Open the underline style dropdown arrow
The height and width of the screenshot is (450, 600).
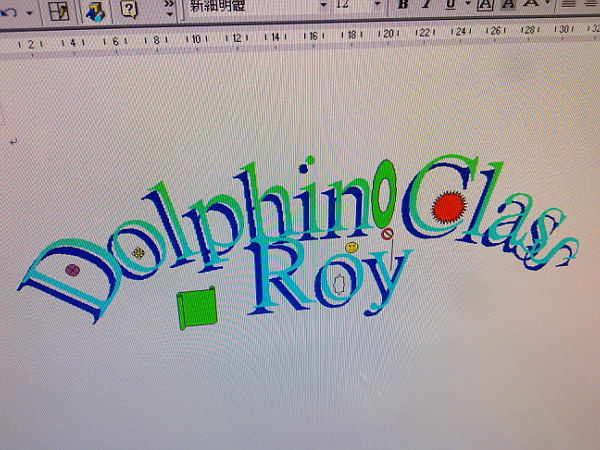tap(468, 4)
